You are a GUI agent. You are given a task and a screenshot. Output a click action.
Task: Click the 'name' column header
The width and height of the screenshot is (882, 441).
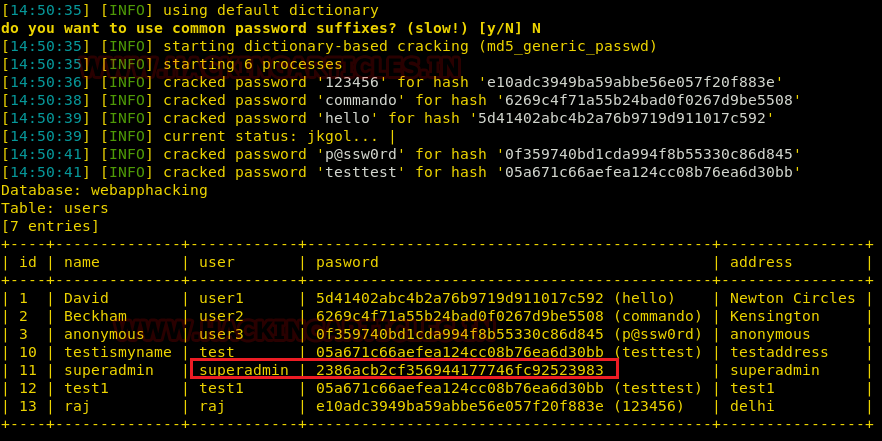82,262
